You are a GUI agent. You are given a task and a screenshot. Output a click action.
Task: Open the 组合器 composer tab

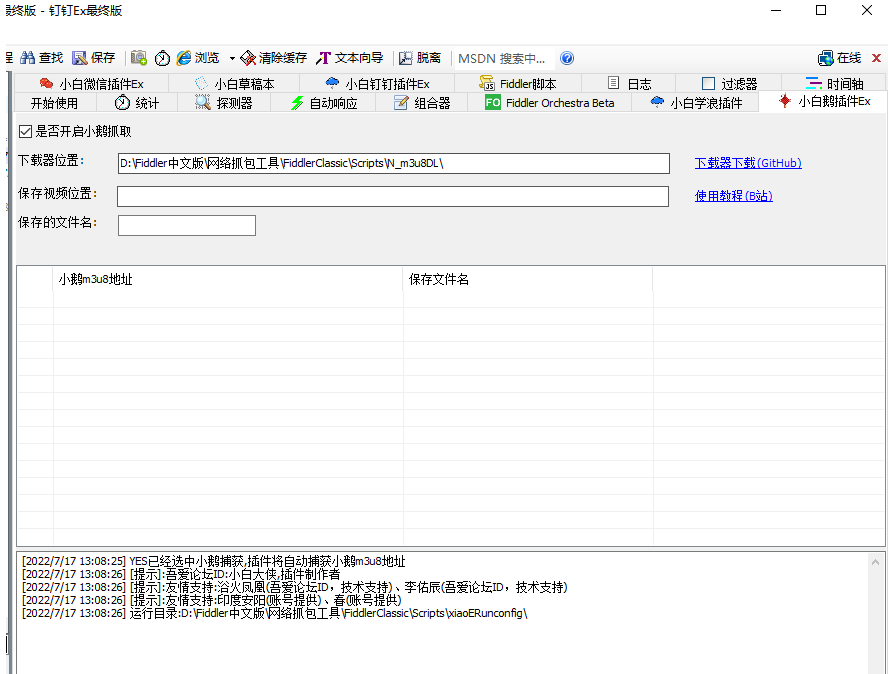[422, 103]
